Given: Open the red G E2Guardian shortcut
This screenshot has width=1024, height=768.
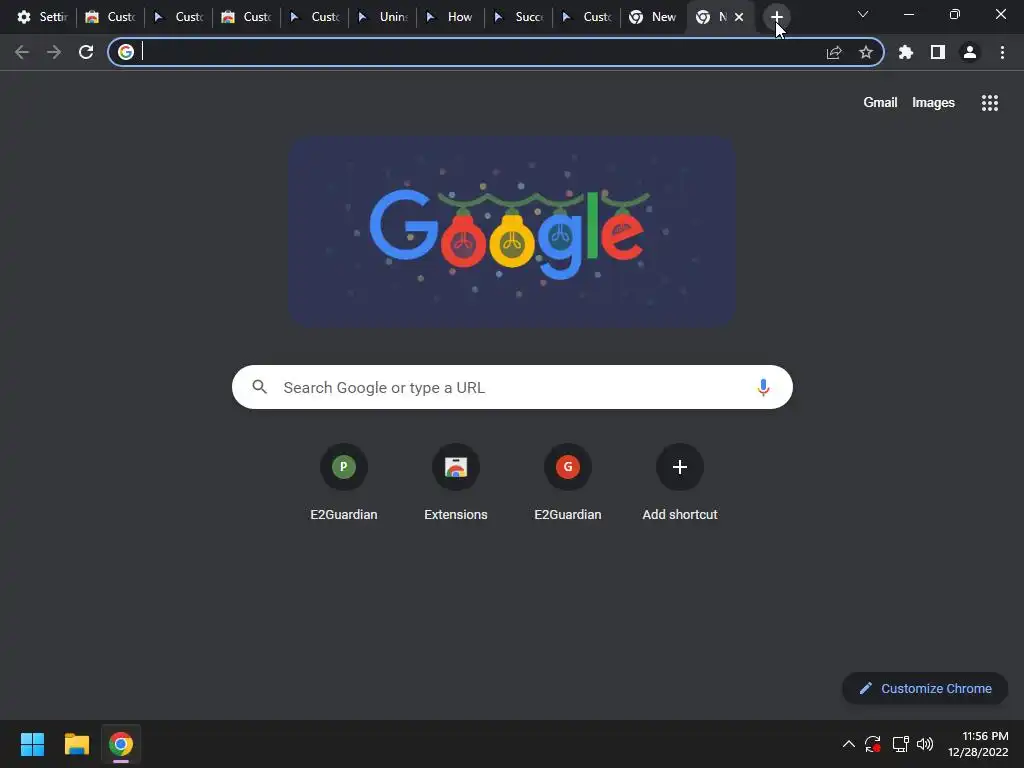Looking at the screenshot, I should point(568,482).
